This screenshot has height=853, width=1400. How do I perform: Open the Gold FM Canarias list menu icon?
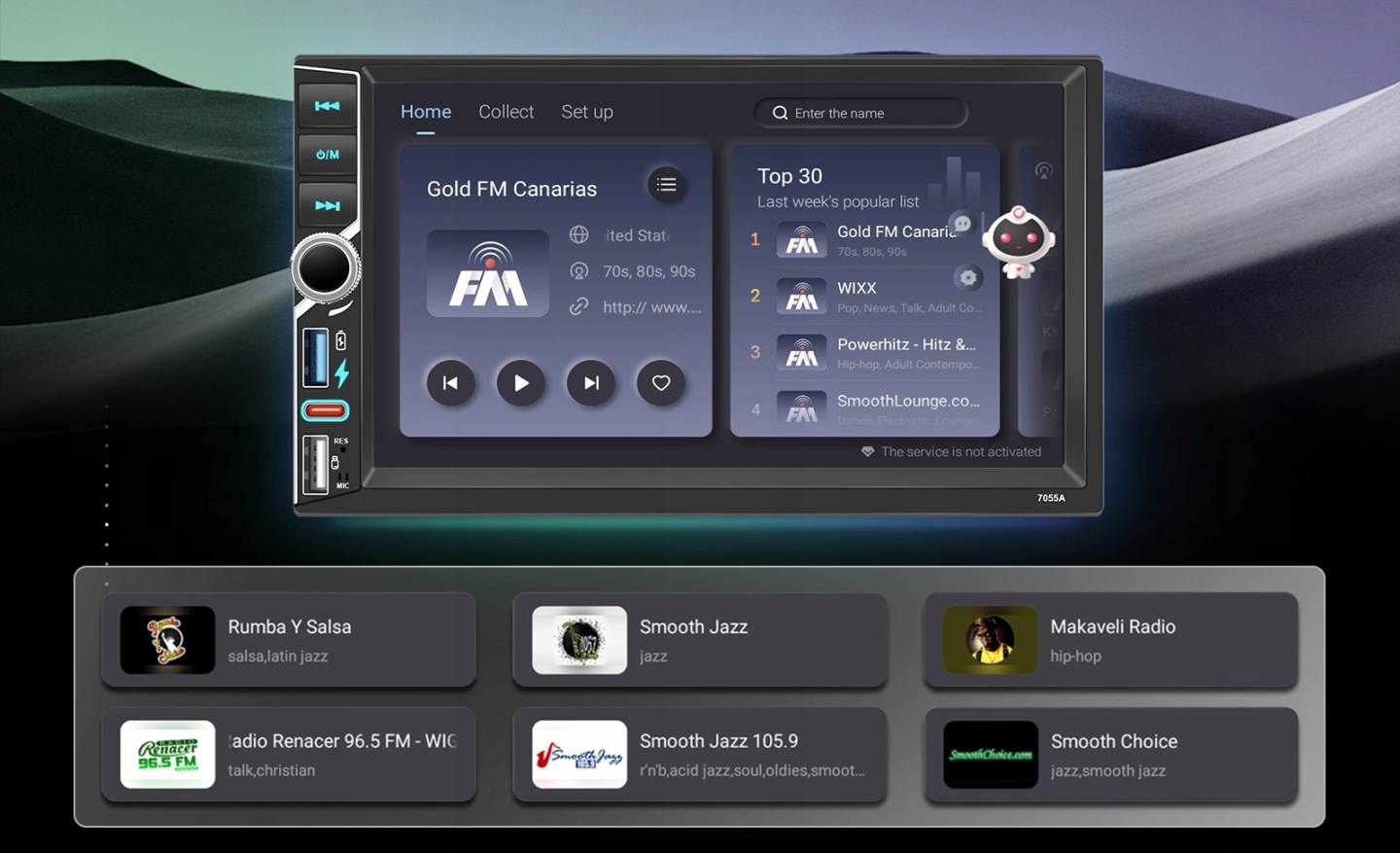click(666, 184)
